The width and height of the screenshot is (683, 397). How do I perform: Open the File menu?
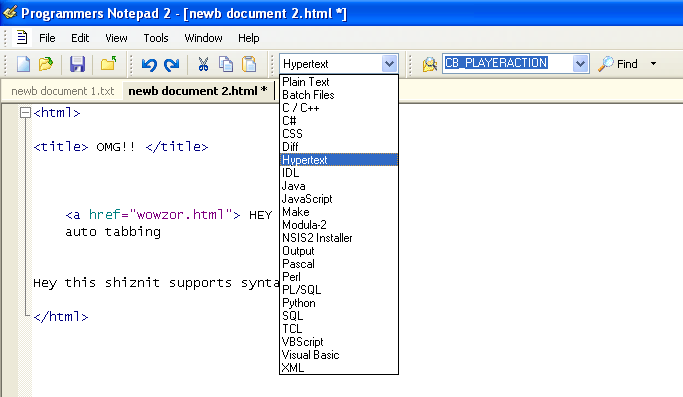click(47, 38)
